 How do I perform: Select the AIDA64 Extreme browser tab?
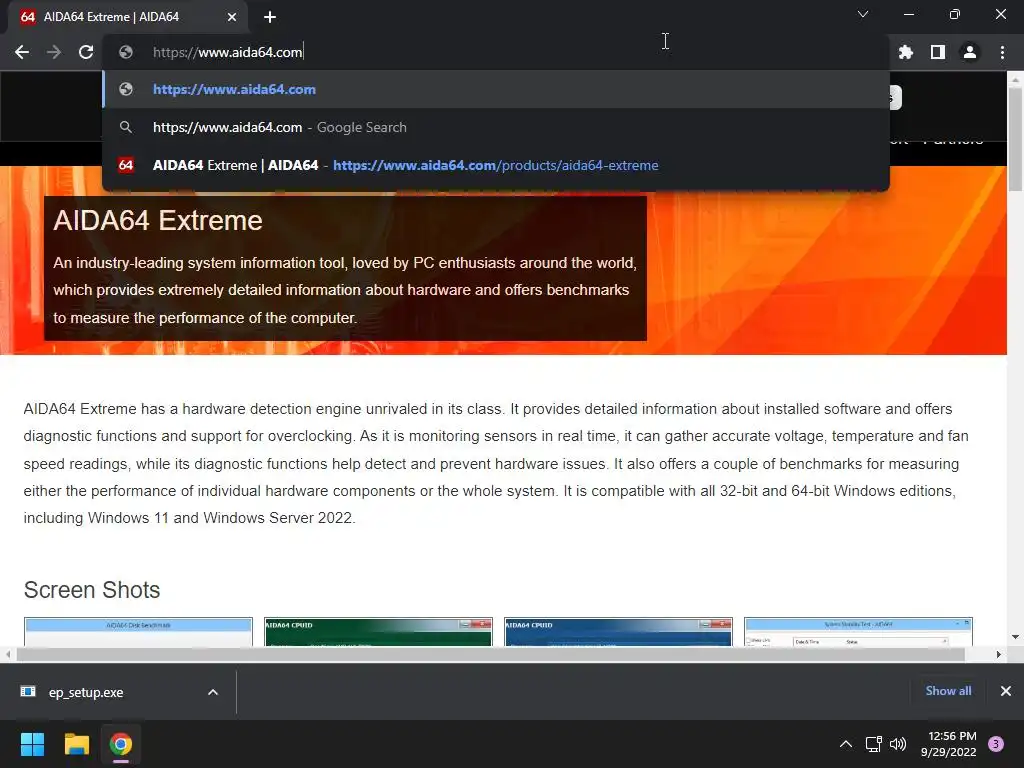click(x=127, y=17)
